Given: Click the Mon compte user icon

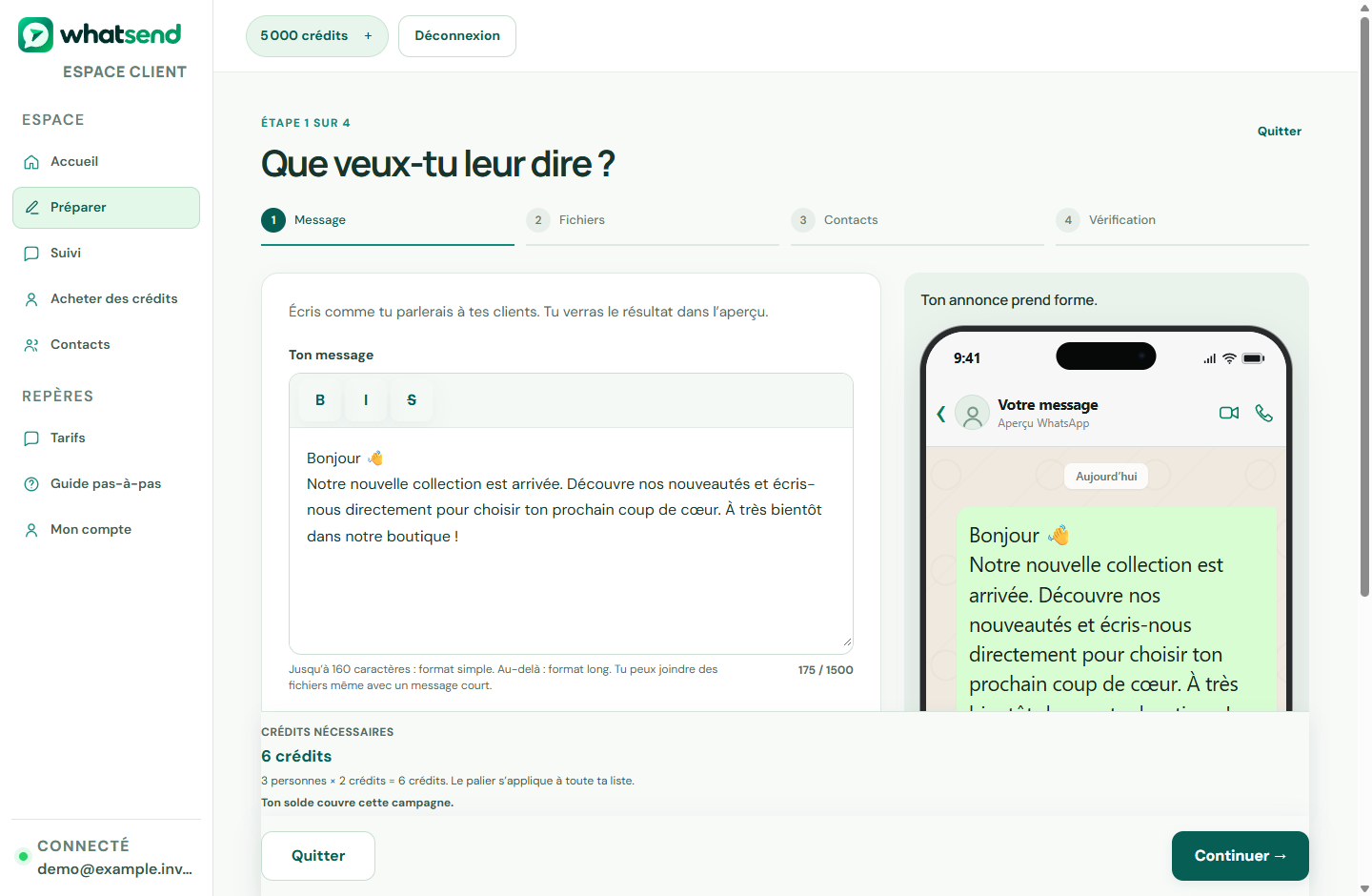Looking at the screenshot, I should [x=31, y=530].
